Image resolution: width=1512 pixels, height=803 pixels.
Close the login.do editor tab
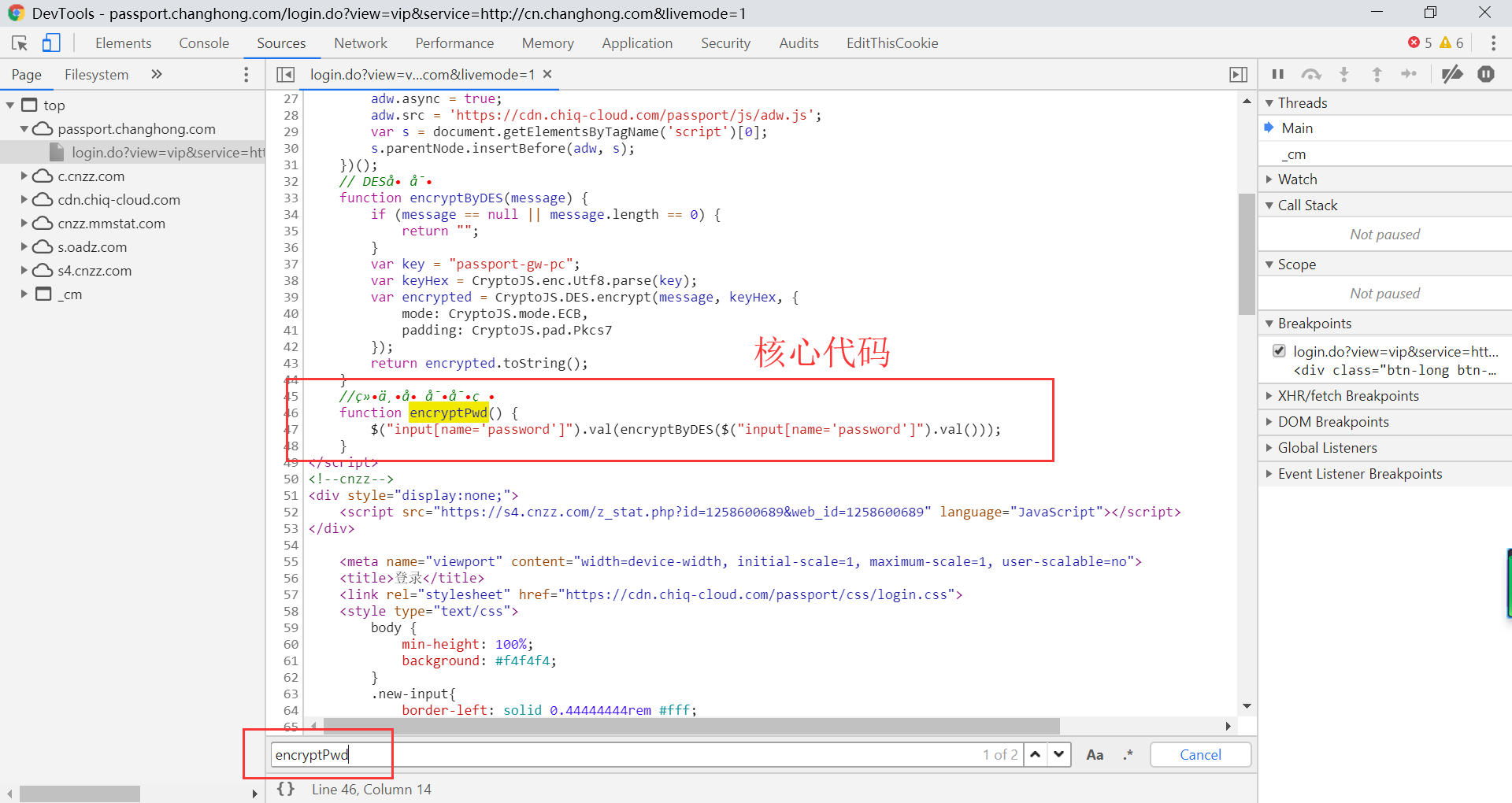tap(547, 74)
